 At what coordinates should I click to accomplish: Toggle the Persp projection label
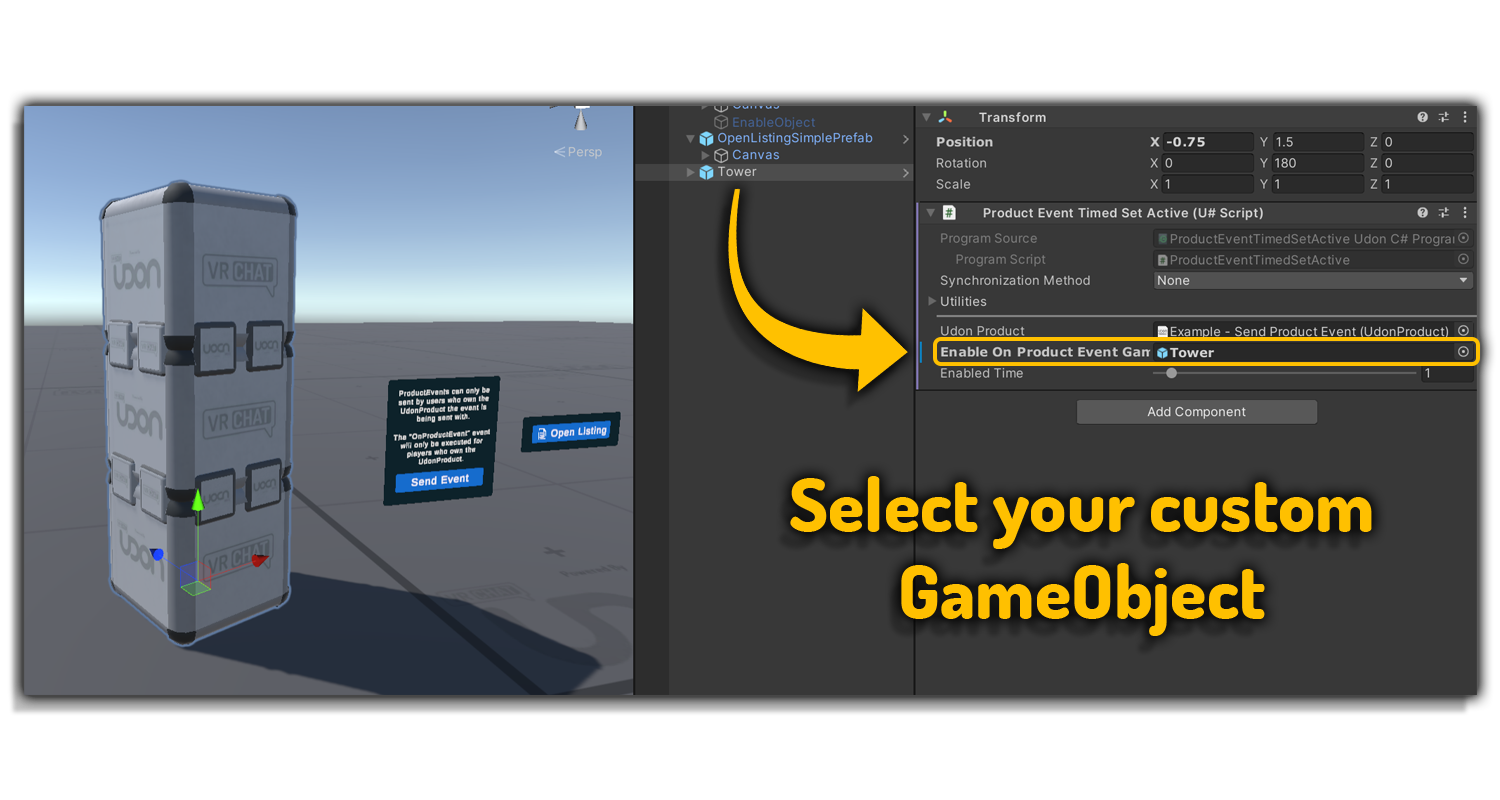[579, 152]
